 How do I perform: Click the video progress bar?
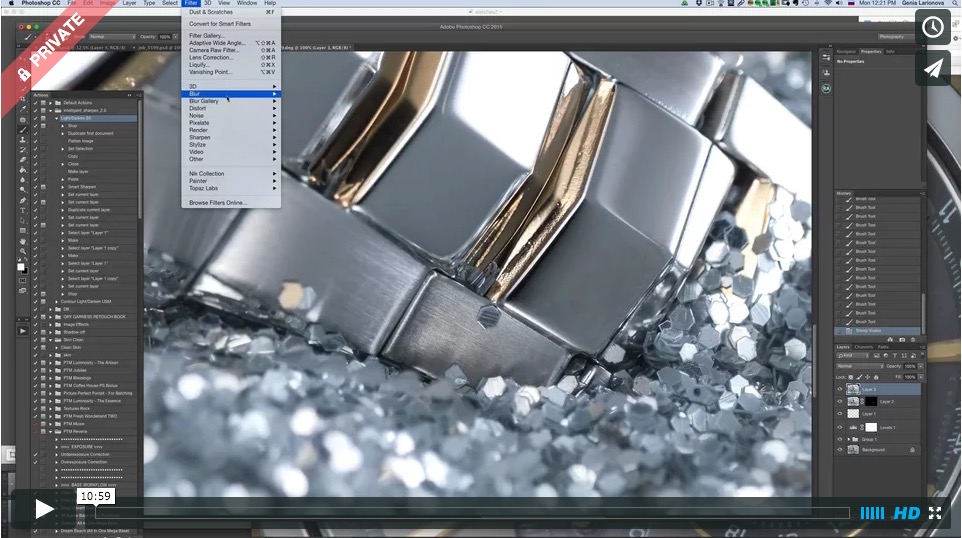472,513
